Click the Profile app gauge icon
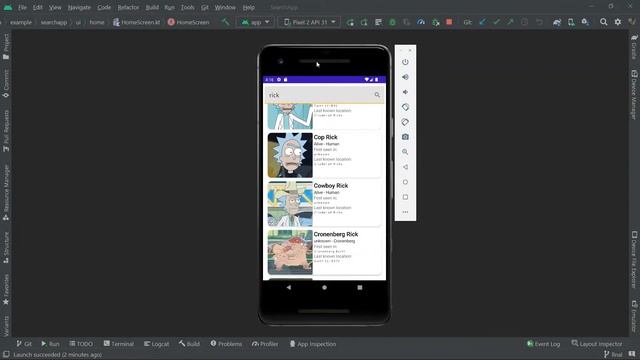Viewport: 640px width, 360px height. (421, 22)
